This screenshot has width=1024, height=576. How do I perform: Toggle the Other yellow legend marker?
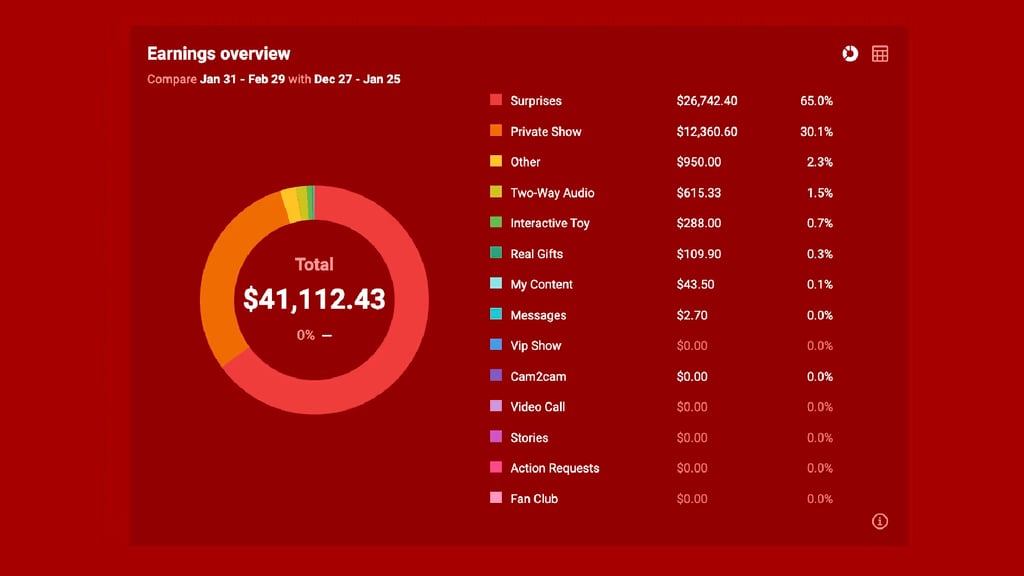coord(496,161)
